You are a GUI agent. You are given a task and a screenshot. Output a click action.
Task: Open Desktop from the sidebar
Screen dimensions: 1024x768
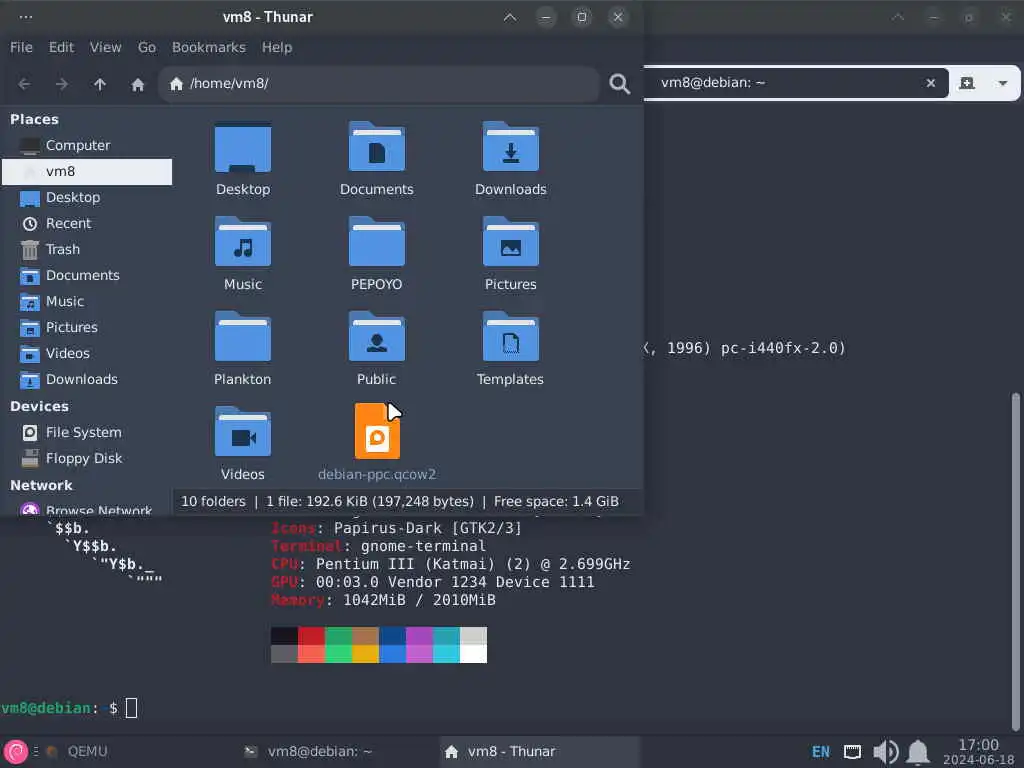[x=88, y=198]
